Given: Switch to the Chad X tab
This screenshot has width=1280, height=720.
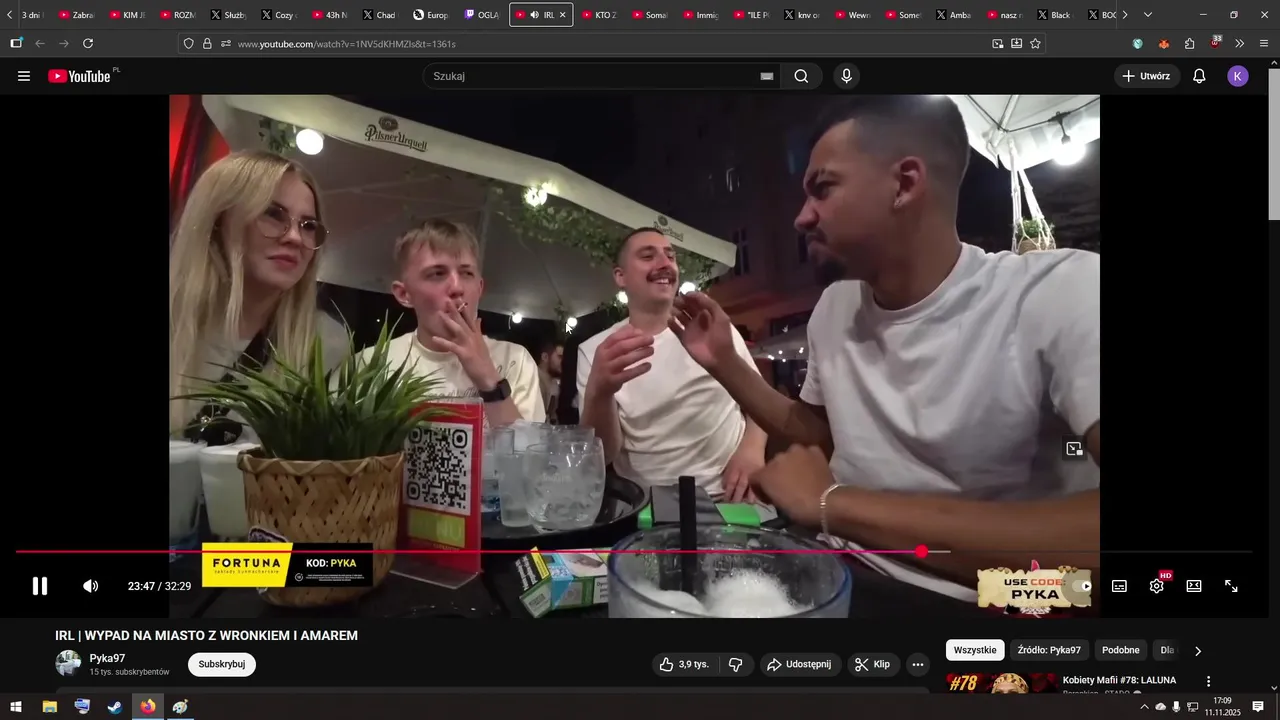Looking at the screenshot, I should [380, 15].
